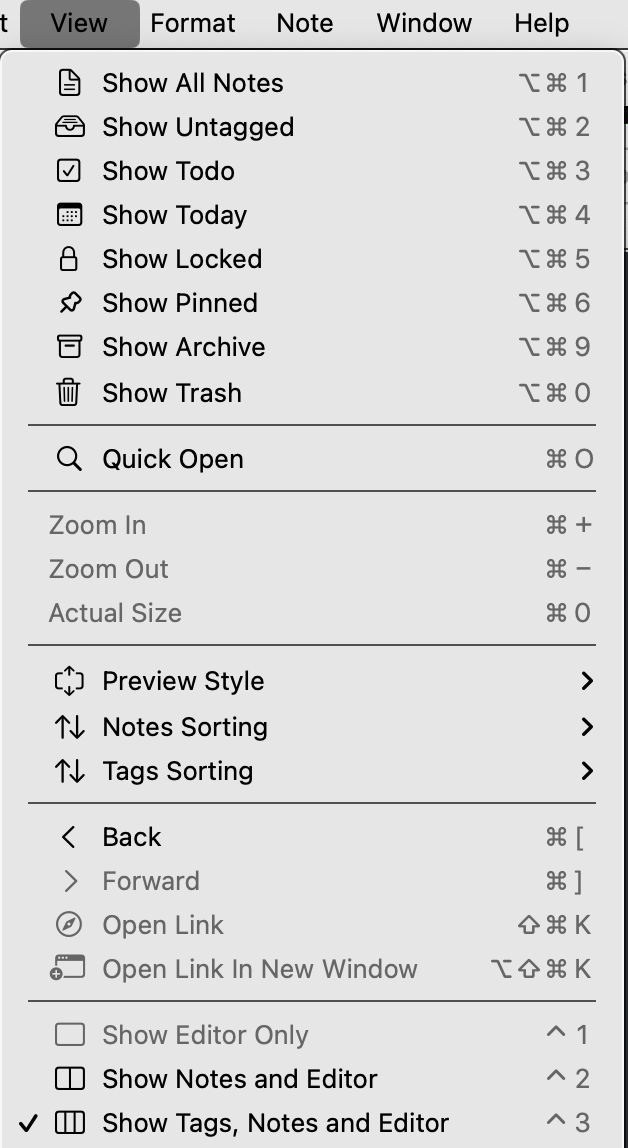
Task: Click the Show Untagged tray icon
Action: coord(69,127)
